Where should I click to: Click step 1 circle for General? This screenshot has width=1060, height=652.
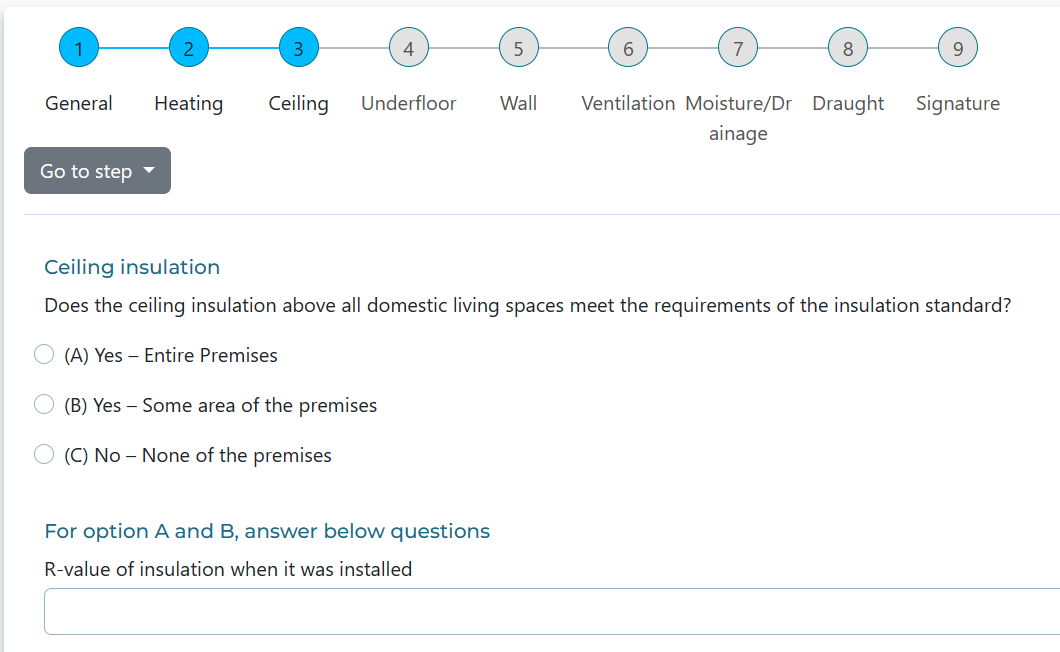point(79,47)
